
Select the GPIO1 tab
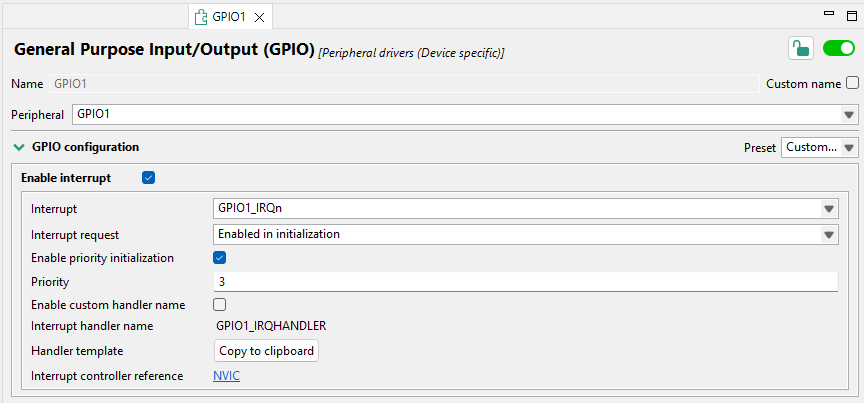[229, 17]
